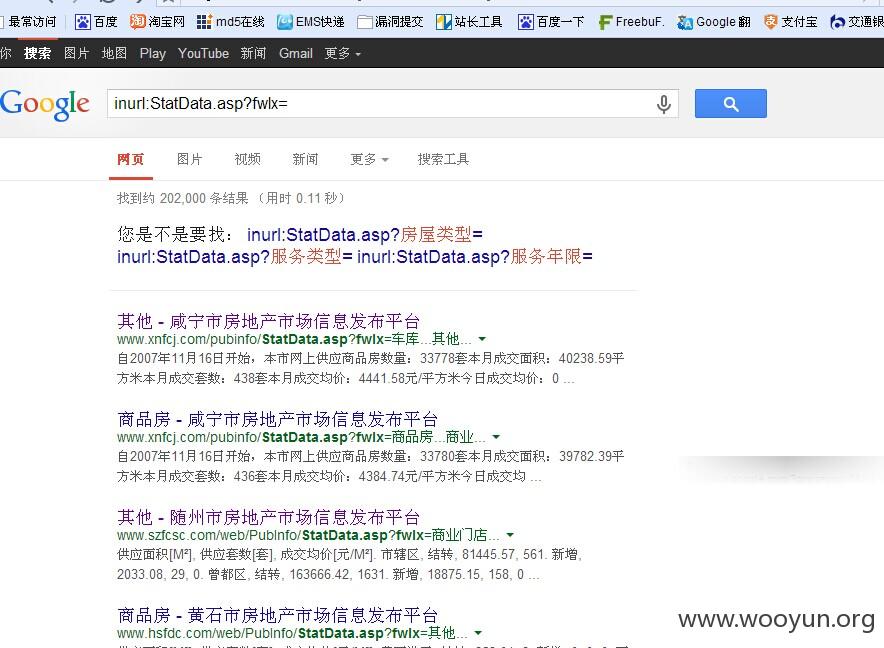Open the EMS快递 bookmark
This screenshot has height=648, width=884.
click(x=311, y=22)
